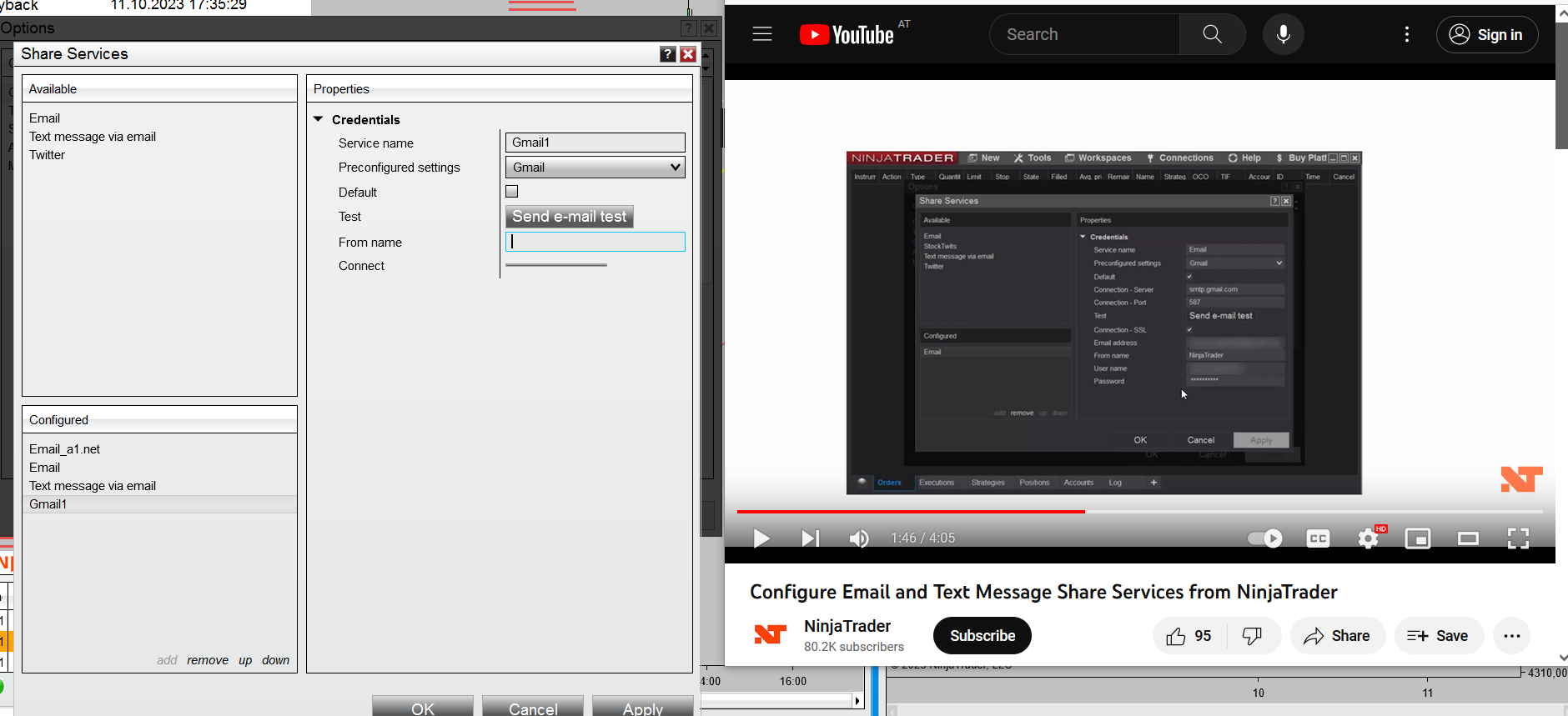Turn on closed captions
1568x716 pixels.
[x=1318, y=538]
